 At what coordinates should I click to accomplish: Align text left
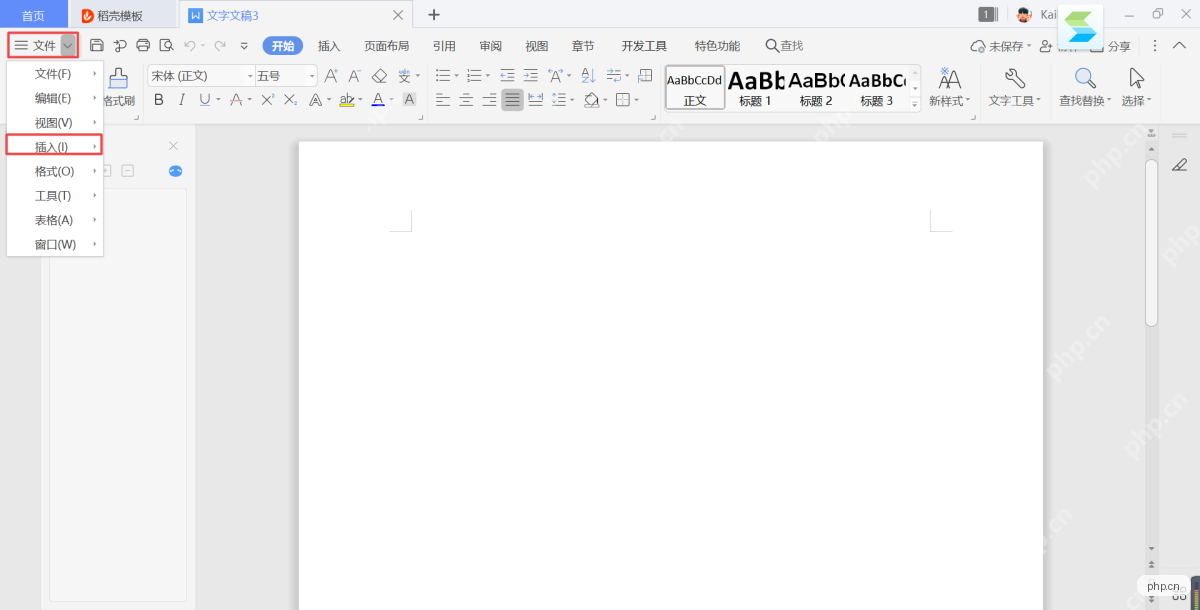(x=441, y=99)
